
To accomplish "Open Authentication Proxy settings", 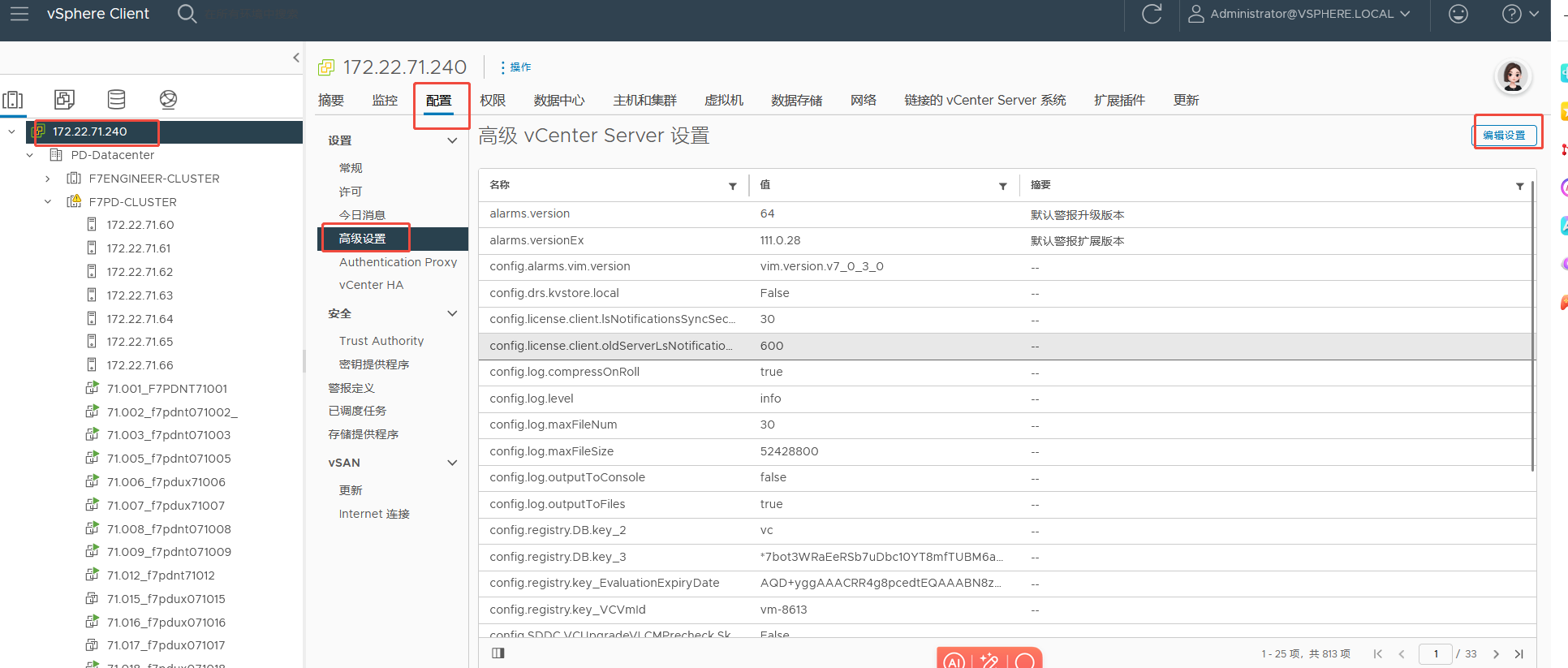I will 398,262.
